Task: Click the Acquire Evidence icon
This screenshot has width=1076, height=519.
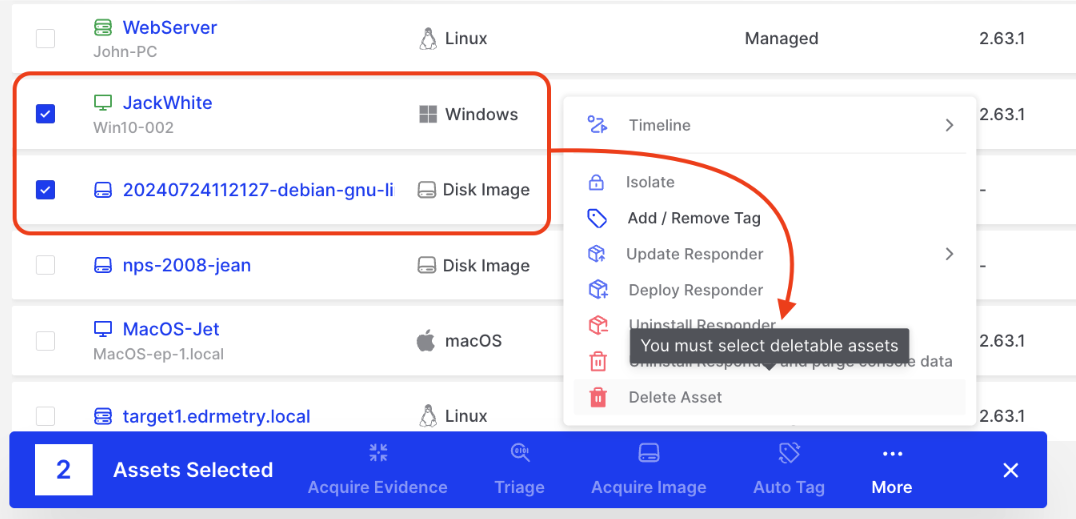Action: click(x=378, y=453)
